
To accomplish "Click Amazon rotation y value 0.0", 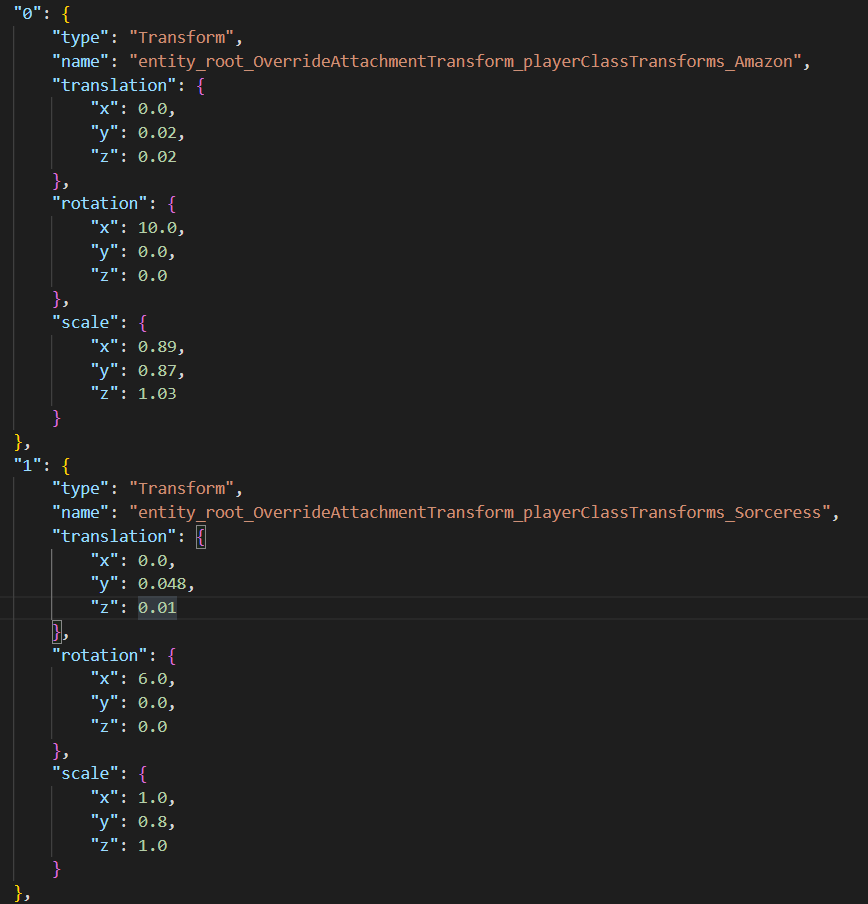I will pos(152,252).
